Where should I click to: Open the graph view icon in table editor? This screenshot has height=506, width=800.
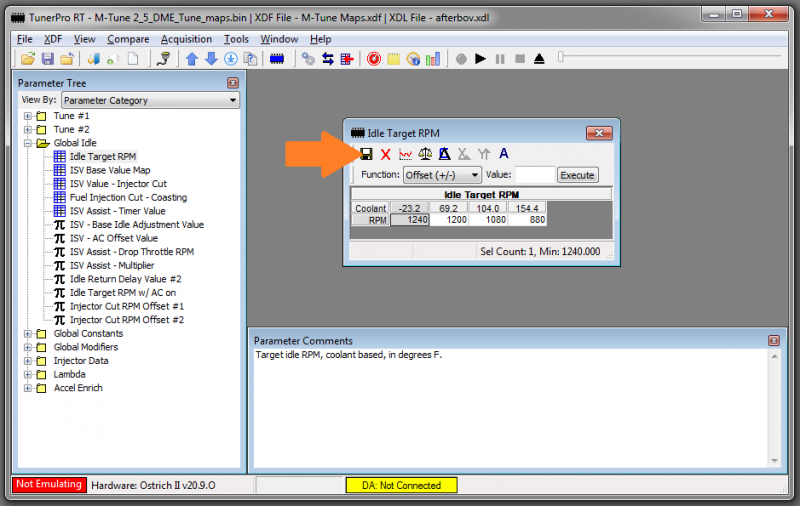pos(405,154)
